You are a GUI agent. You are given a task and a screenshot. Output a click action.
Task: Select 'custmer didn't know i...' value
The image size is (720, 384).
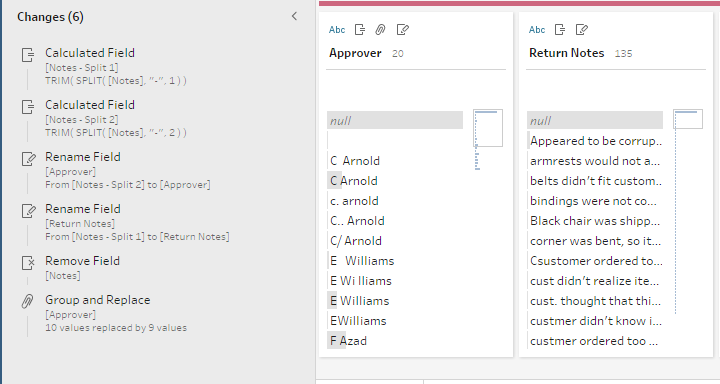(x=595, y=321)
